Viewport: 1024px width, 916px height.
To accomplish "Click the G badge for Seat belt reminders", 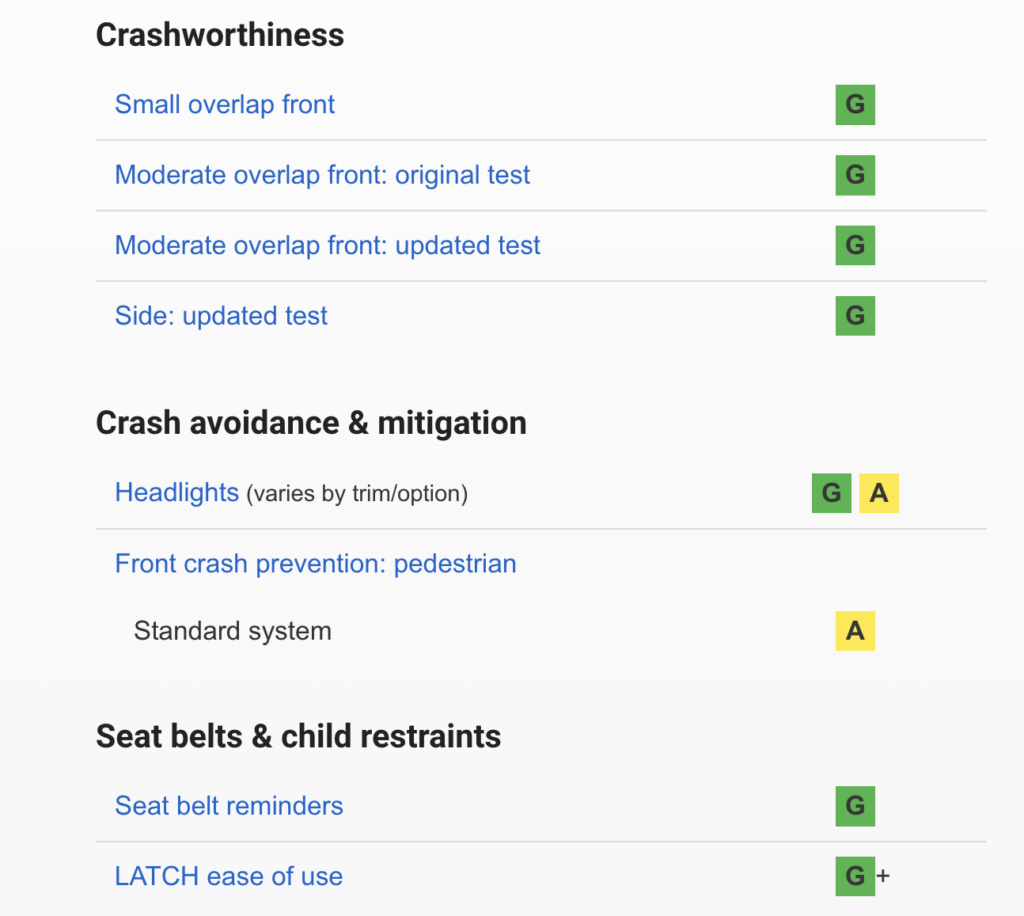I will 855,806.
